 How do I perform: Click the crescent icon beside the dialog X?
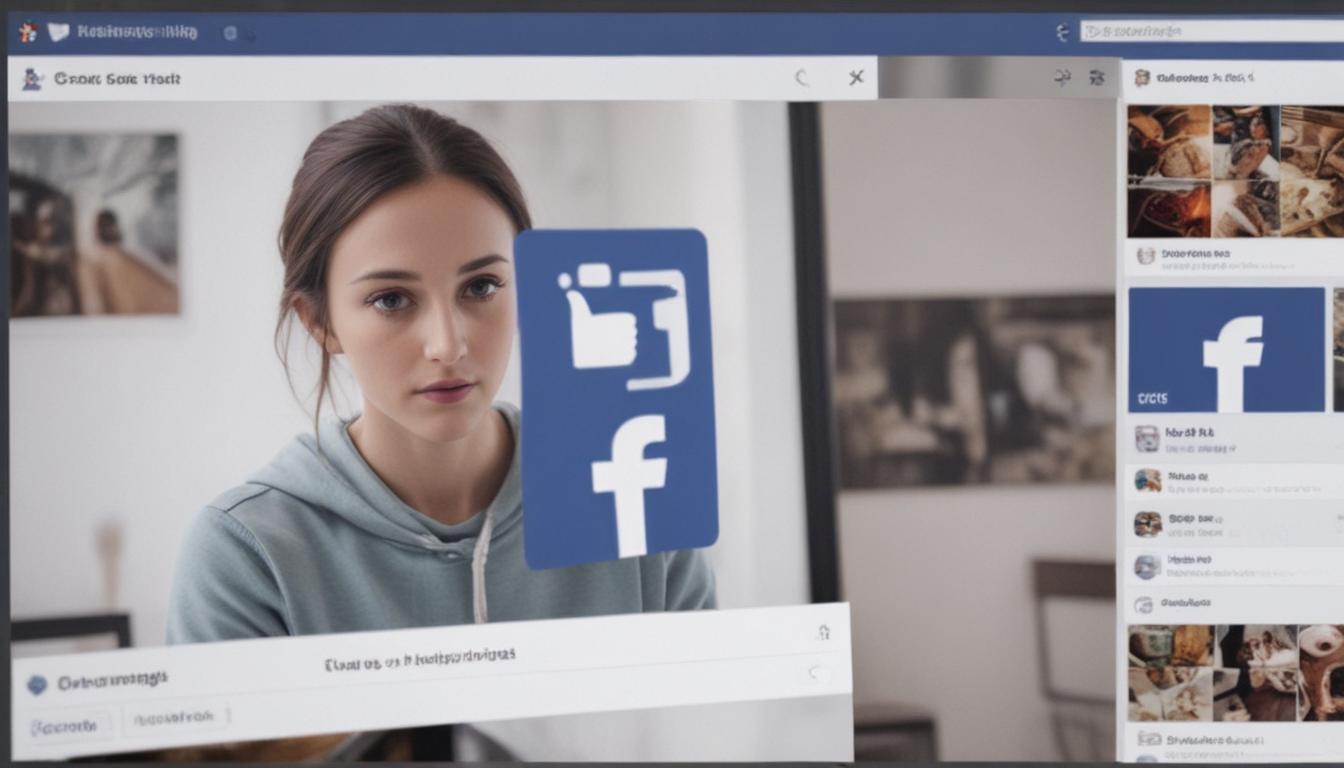pos(802,78)
